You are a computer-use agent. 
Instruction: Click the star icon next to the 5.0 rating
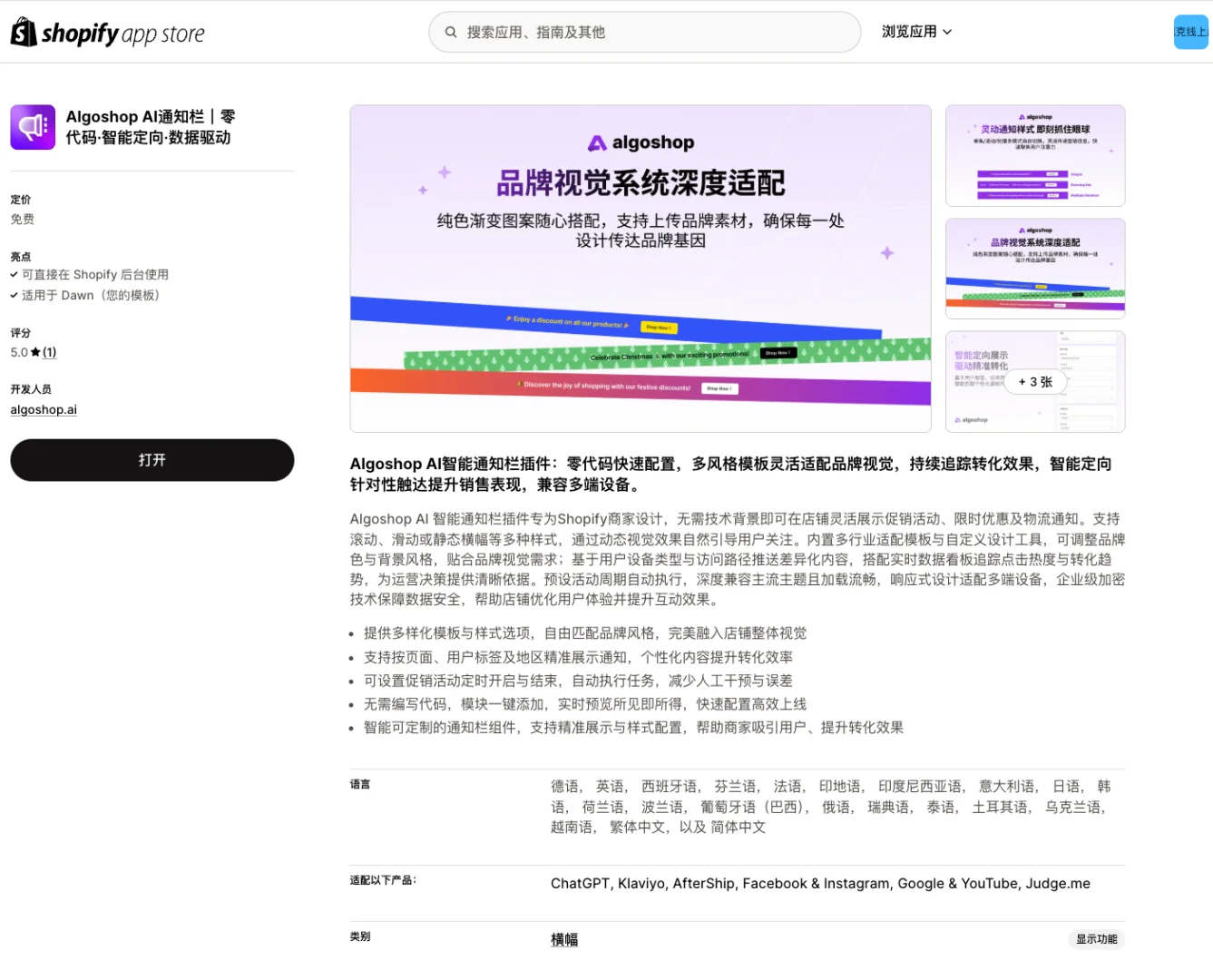pyautogui.click(x=34, y=351)
